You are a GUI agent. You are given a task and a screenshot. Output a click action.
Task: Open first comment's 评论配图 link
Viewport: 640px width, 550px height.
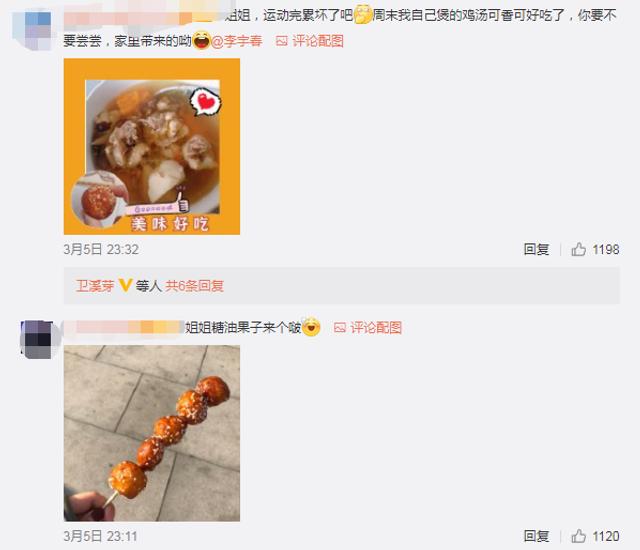(x=318, y=41)
